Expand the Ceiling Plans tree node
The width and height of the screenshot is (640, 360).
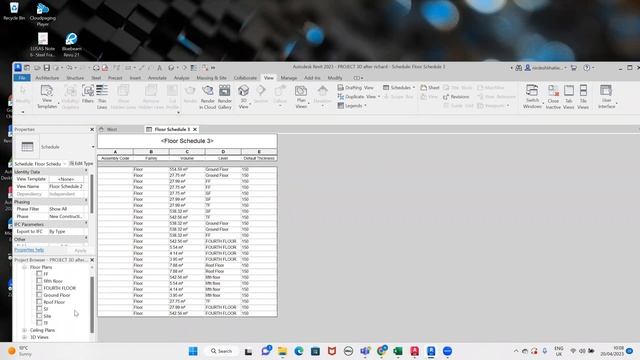(24, 330)
